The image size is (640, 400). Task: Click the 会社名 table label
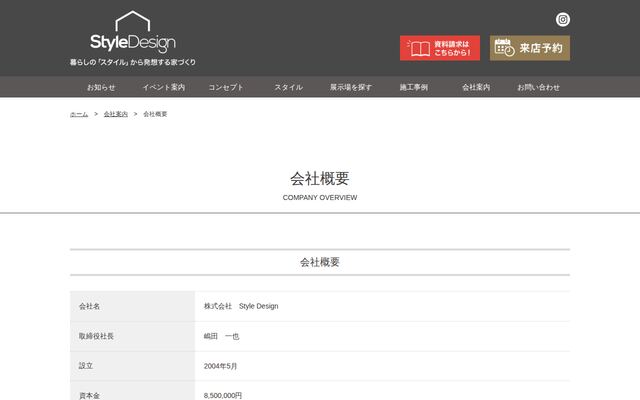point(89,306)
